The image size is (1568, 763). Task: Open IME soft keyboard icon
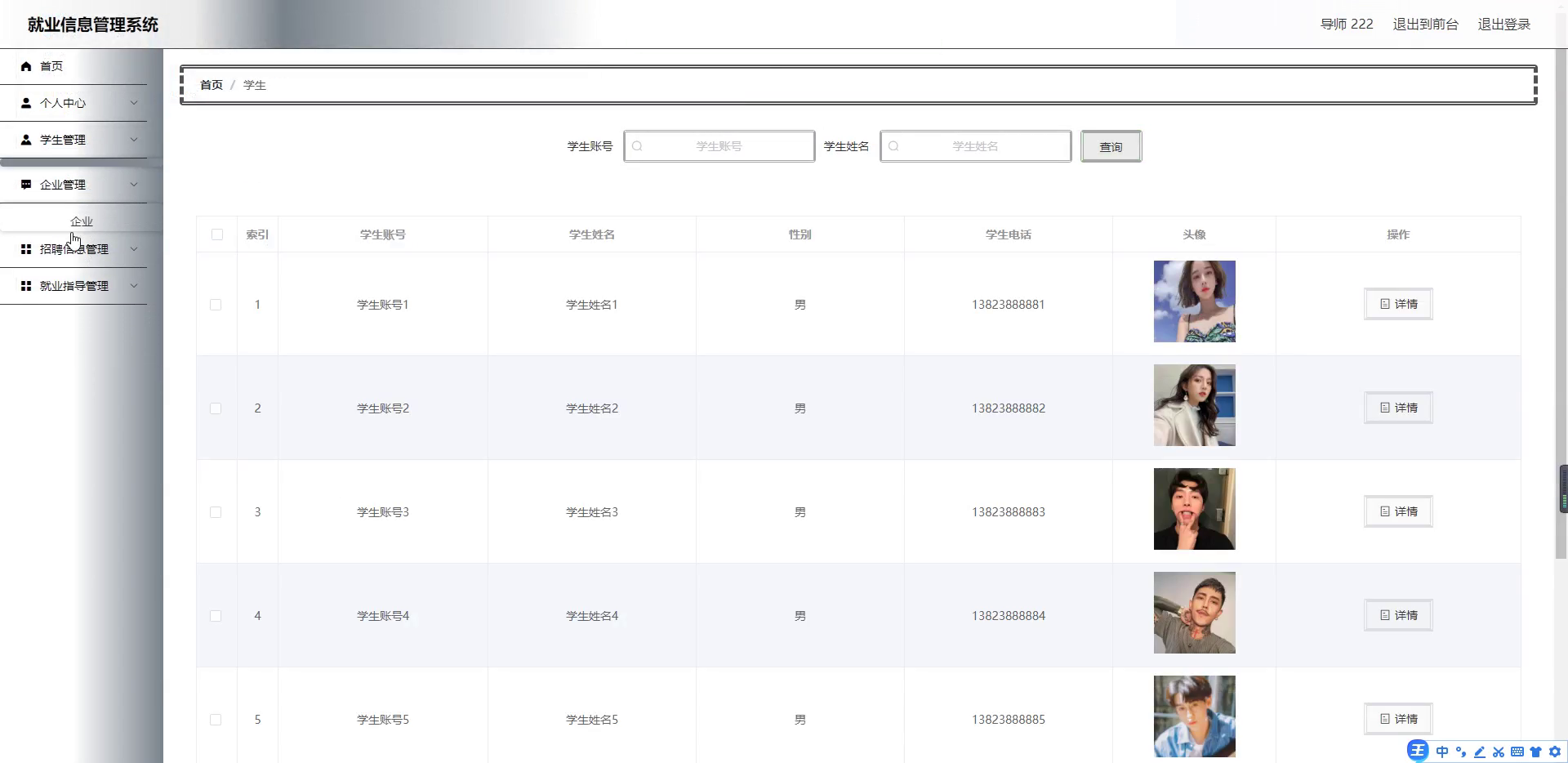pos(1517,752)
